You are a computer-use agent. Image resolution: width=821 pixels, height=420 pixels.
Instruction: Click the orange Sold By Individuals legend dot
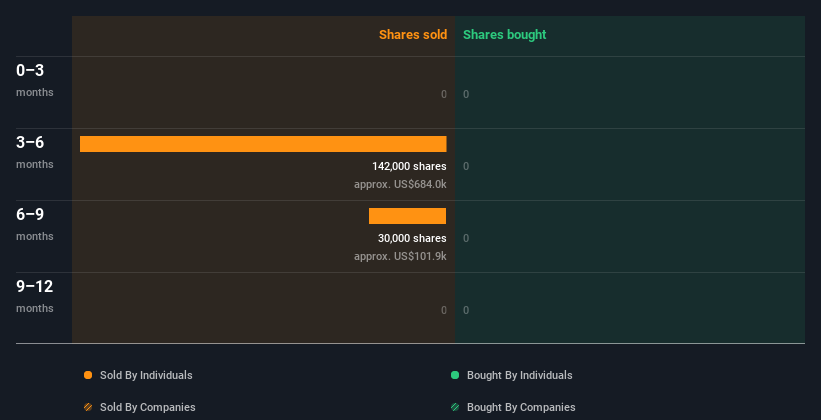pos(88,375)
